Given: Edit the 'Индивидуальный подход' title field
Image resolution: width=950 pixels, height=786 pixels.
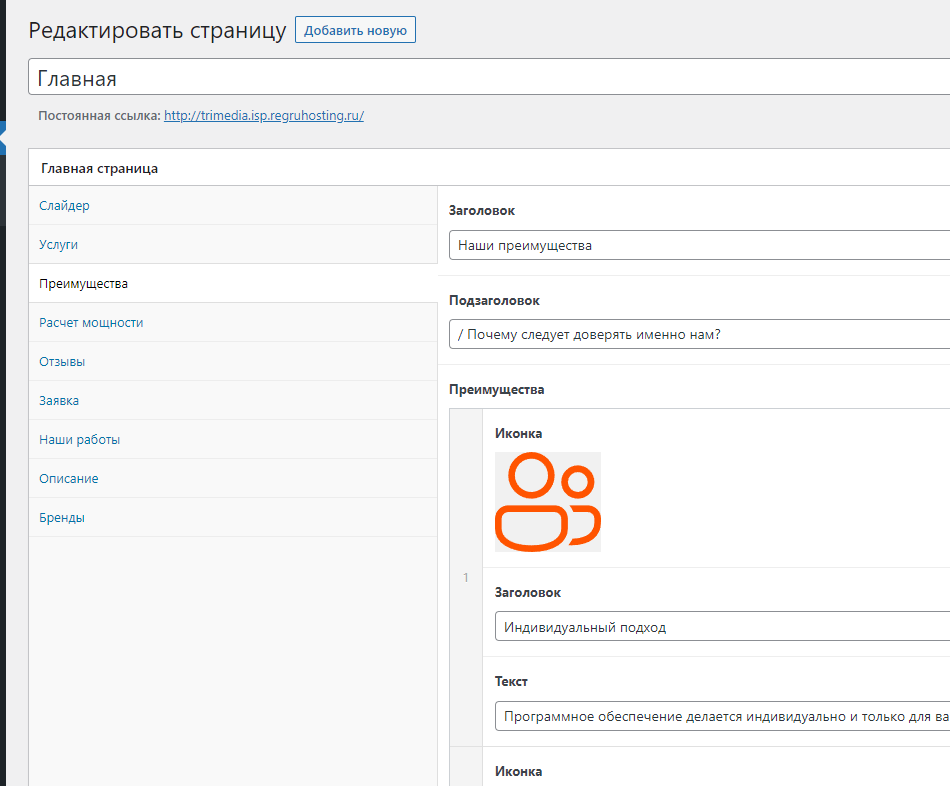Looking at the screenshot, I should click(722, 627).
